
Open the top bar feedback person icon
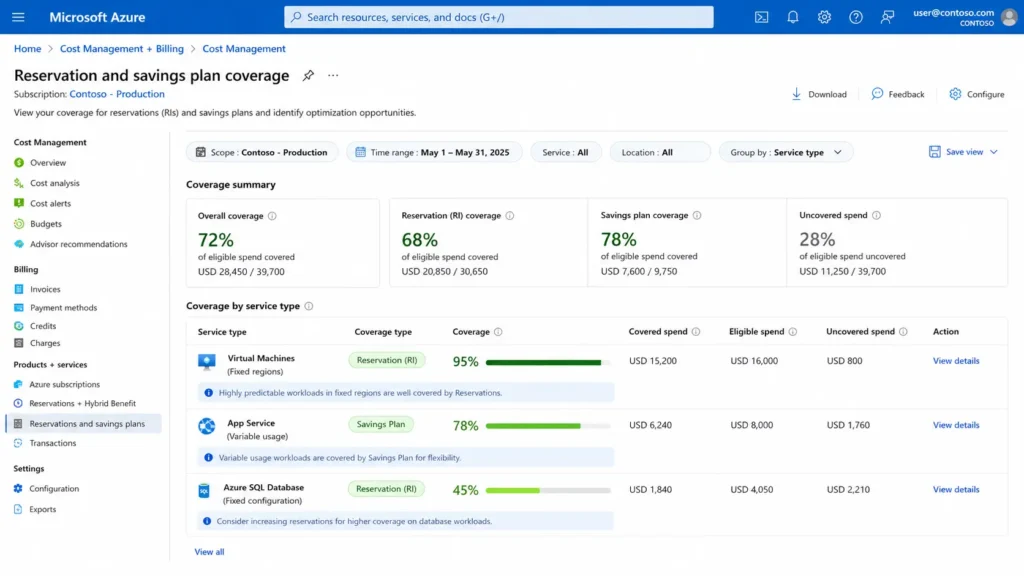887,17
